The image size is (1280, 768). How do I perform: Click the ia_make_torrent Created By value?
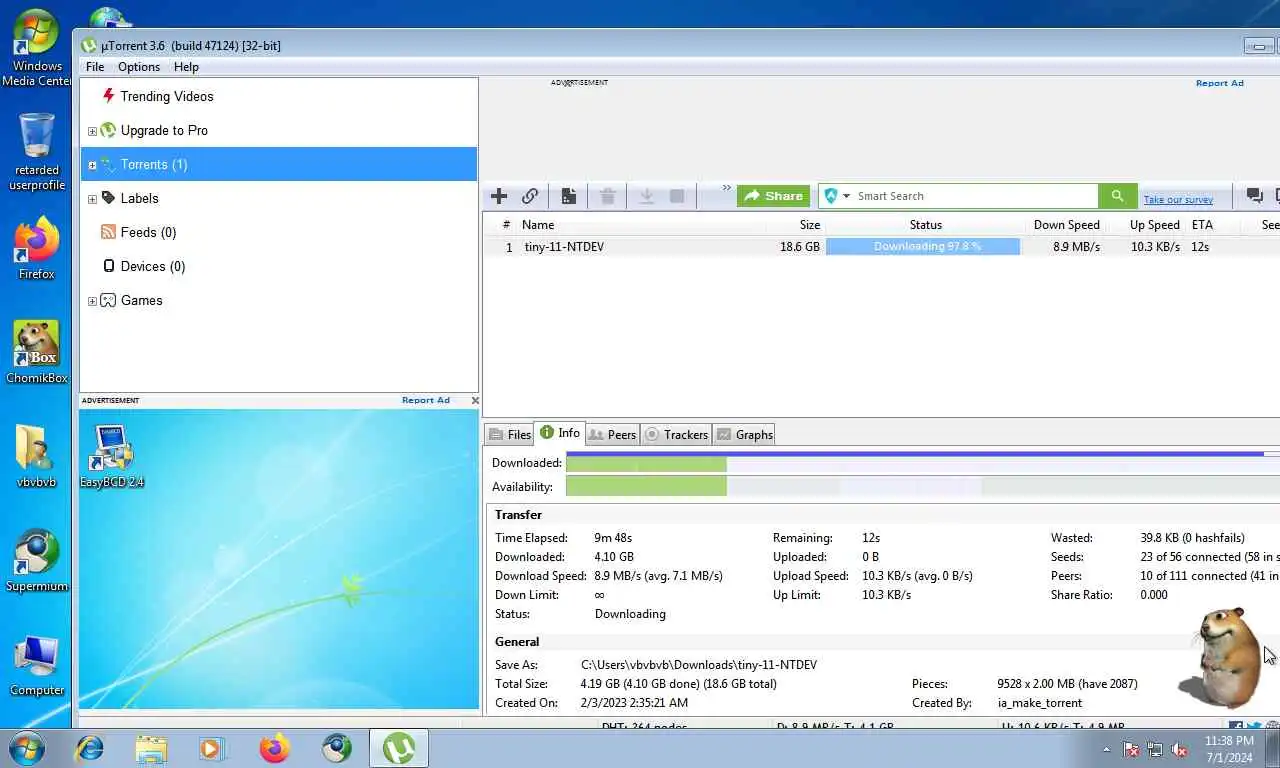(x=1039, y=703)
